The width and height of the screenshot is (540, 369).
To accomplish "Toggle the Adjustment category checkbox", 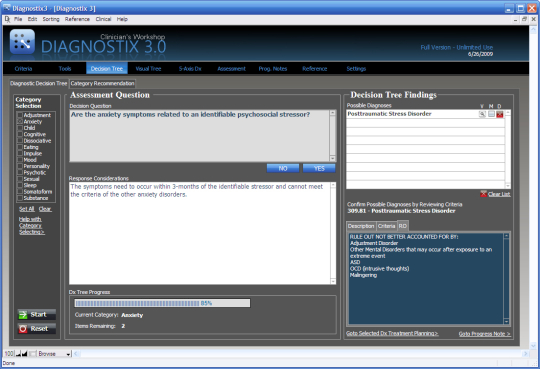I will pyautogui.click(x=20, y=115).
